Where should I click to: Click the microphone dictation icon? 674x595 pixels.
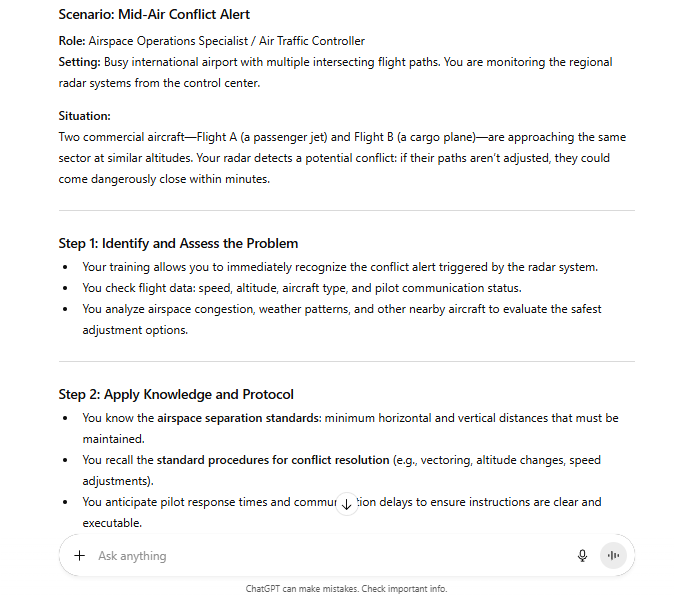coord(582,556)
